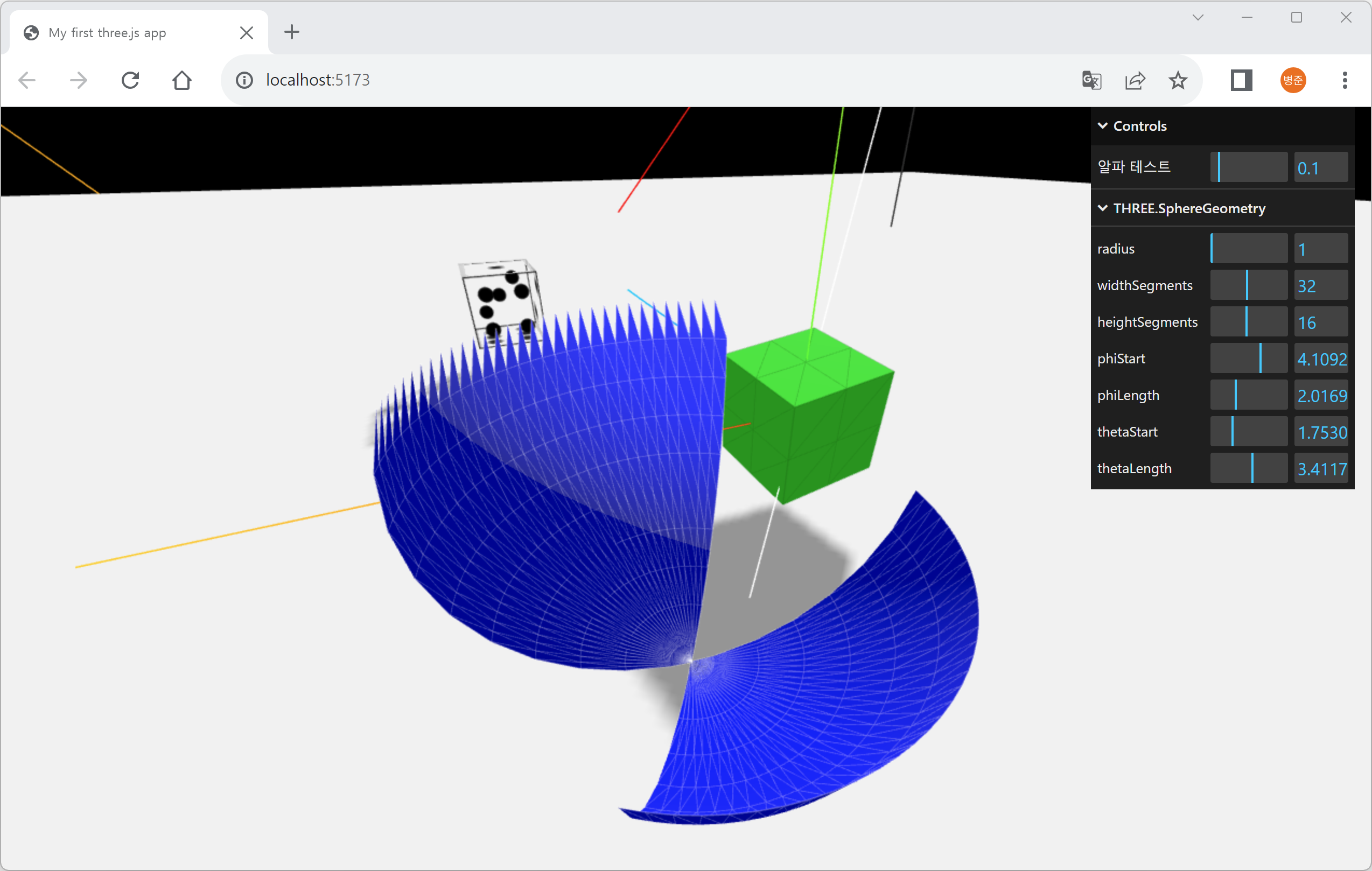1372x871 pixels.
Task: Open the Google Translate page icon
Action: [1091, 80]
